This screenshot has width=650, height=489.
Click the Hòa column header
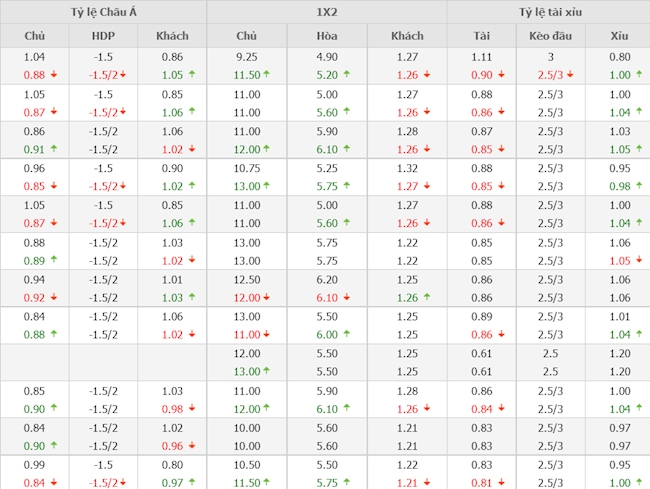[326, 36]
